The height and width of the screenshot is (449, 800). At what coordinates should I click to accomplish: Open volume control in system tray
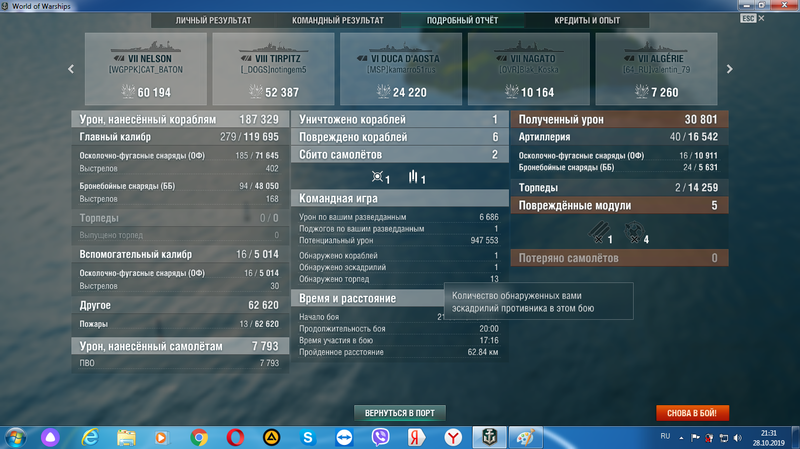(x=738, y=438)
